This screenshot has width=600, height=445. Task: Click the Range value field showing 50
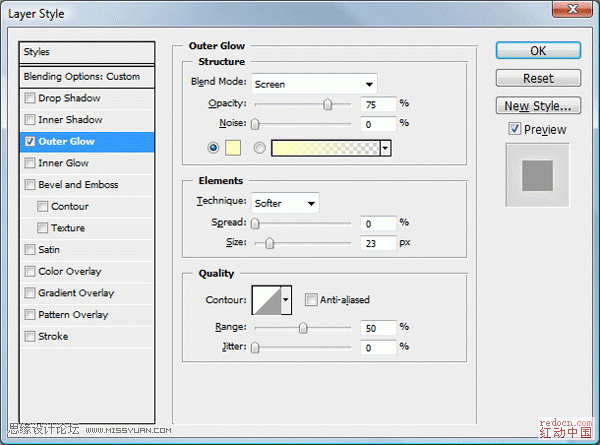tap(378, 328)
